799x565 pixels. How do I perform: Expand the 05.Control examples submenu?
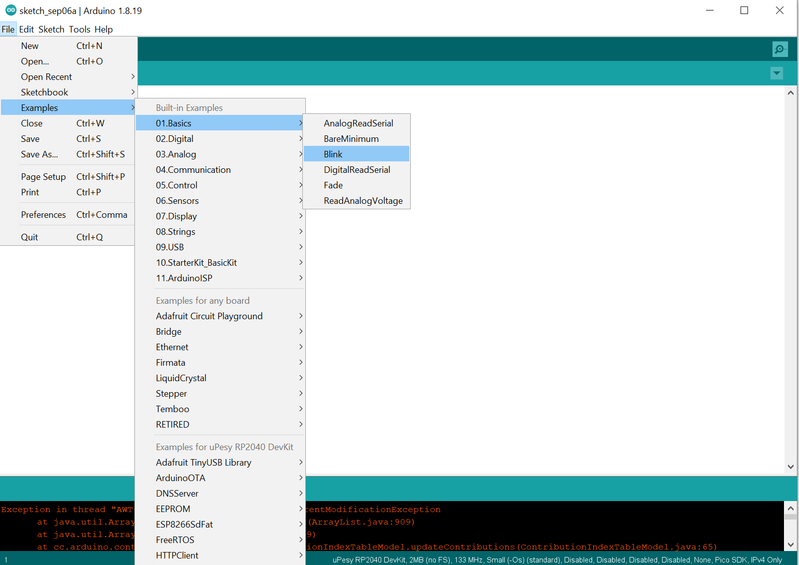pos(220,185)
